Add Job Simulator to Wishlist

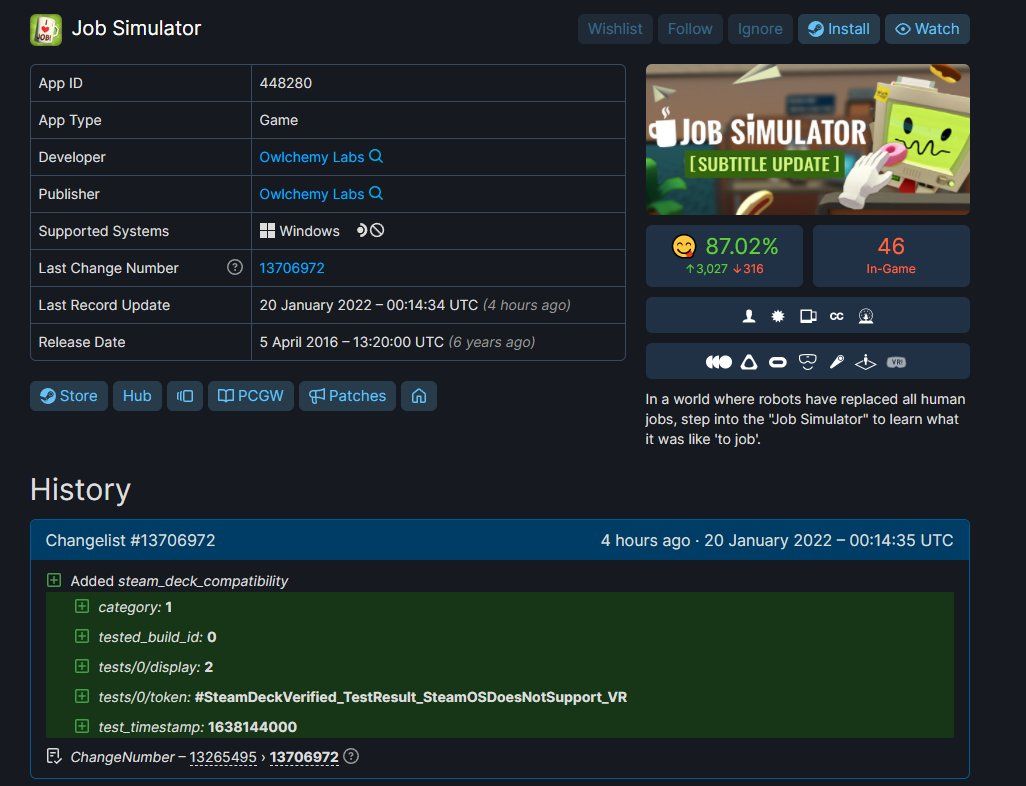pyautogui.click(x=615, y=29)
